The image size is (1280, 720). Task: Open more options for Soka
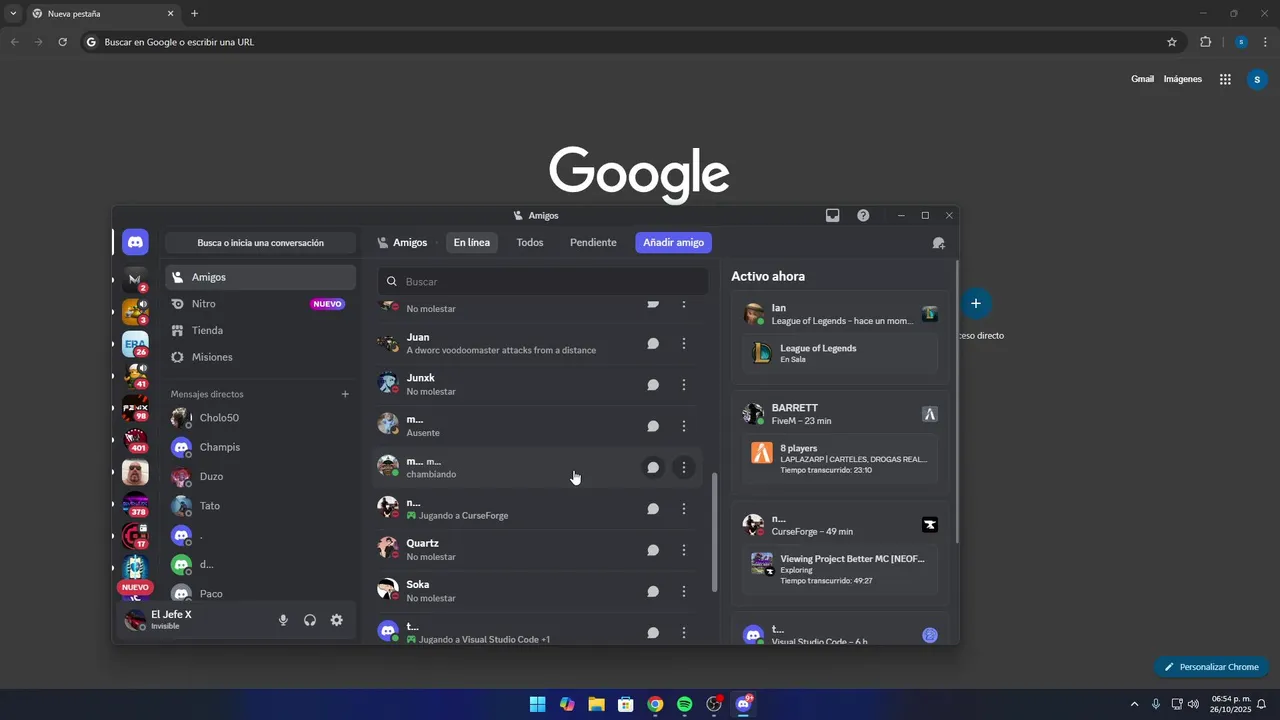pos(684,591)
